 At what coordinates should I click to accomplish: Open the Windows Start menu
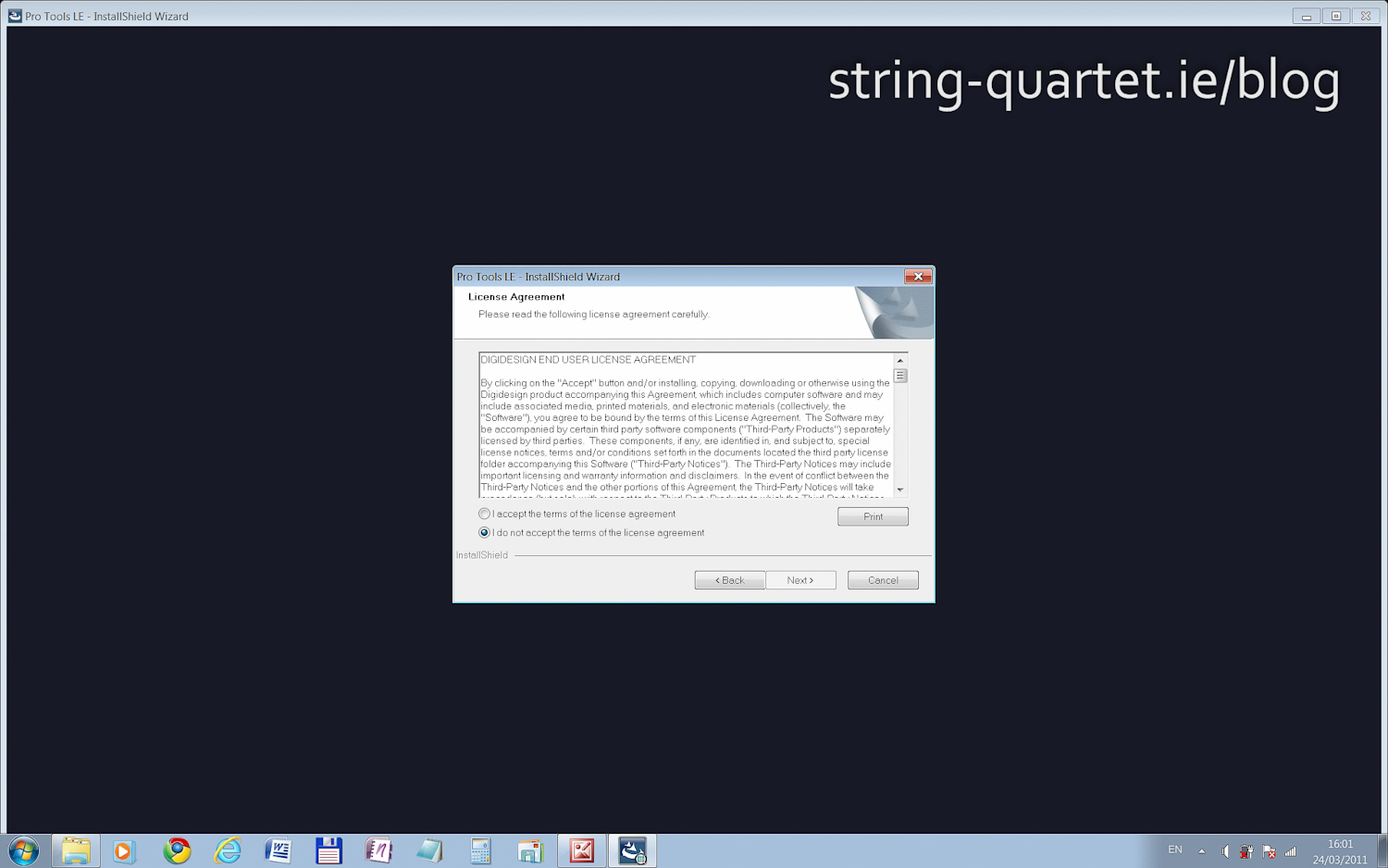tap(23, 850)
